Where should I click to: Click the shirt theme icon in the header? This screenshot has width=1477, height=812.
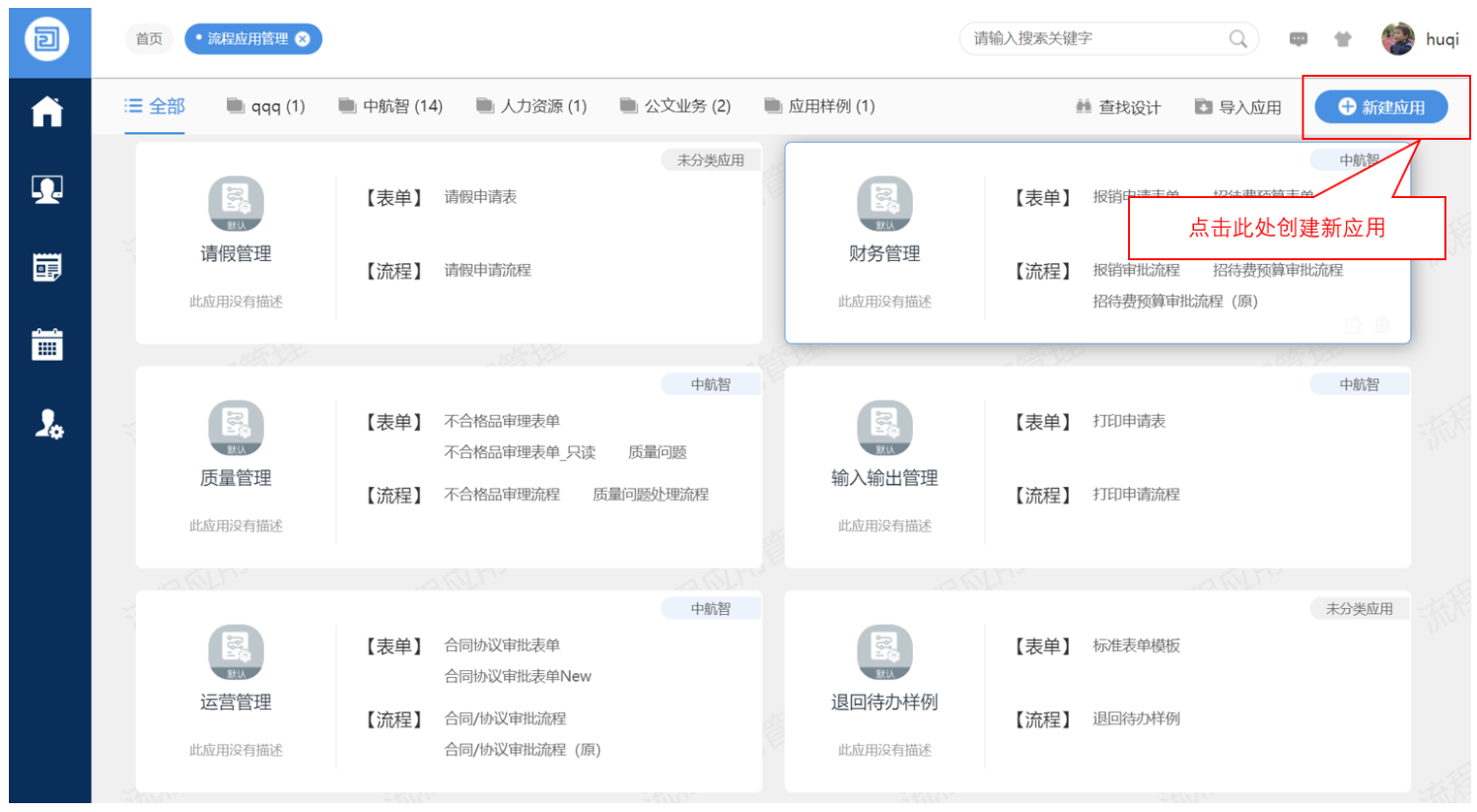coord(1343,39)
